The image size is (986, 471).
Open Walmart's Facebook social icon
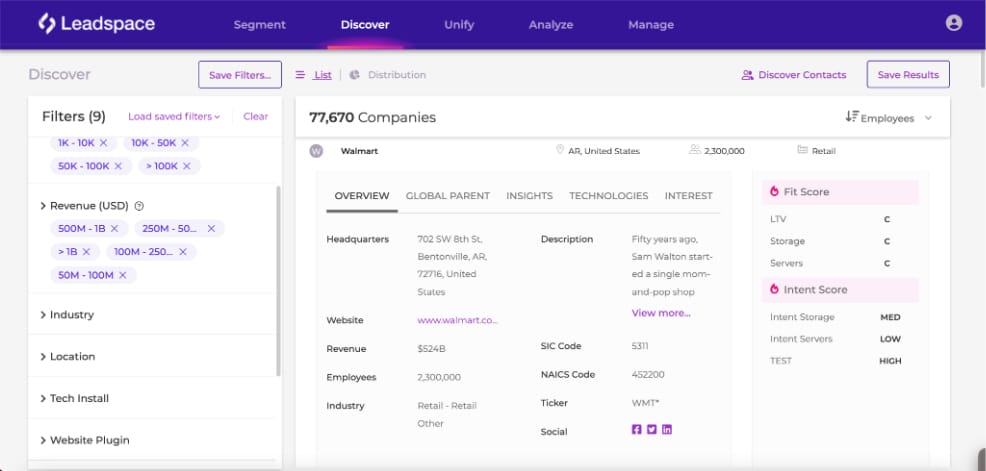pyautogui.click(x=636, y=429)
